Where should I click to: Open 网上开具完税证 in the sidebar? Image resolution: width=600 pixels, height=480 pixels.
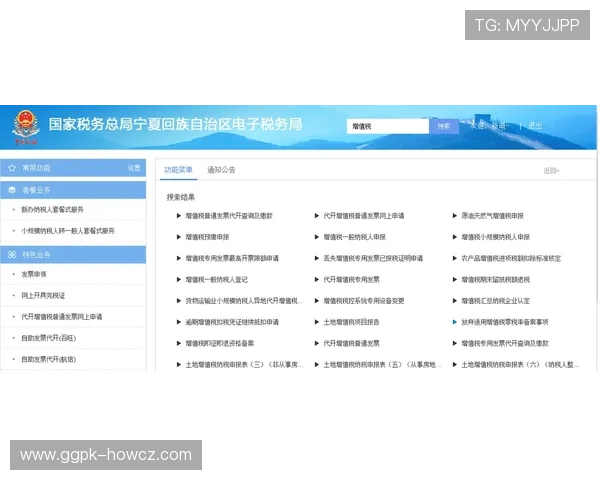click(43, 296)
